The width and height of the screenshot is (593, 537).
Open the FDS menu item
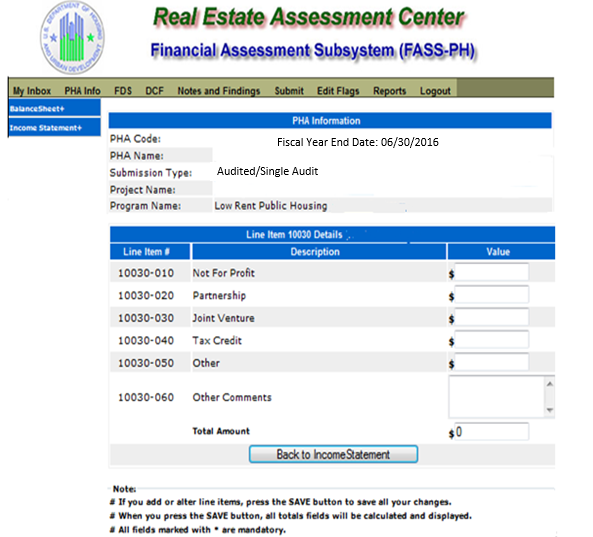pyautogui.click(x=123, y=91)
